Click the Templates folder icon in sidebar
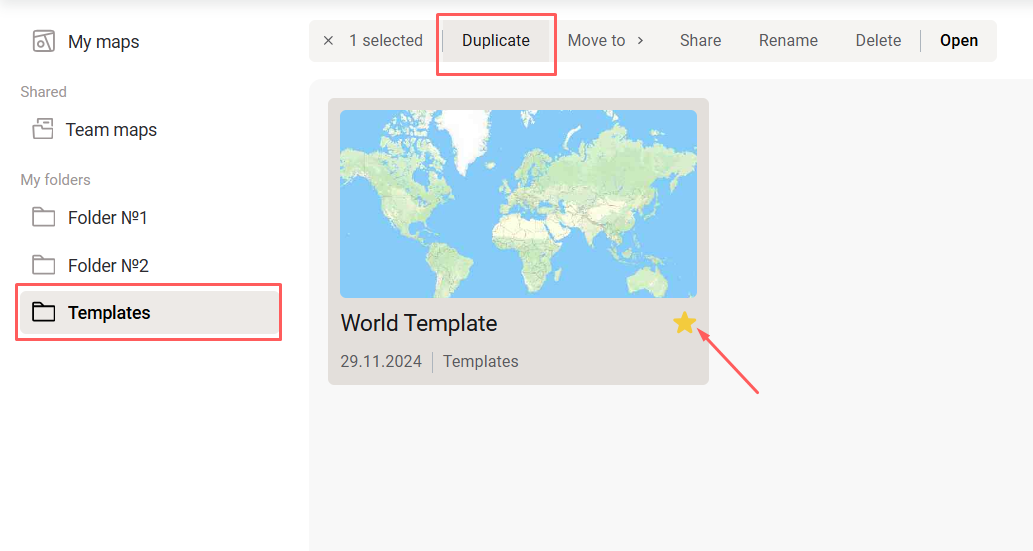Viewport: 1033px width, 551px height. [43, 312]
